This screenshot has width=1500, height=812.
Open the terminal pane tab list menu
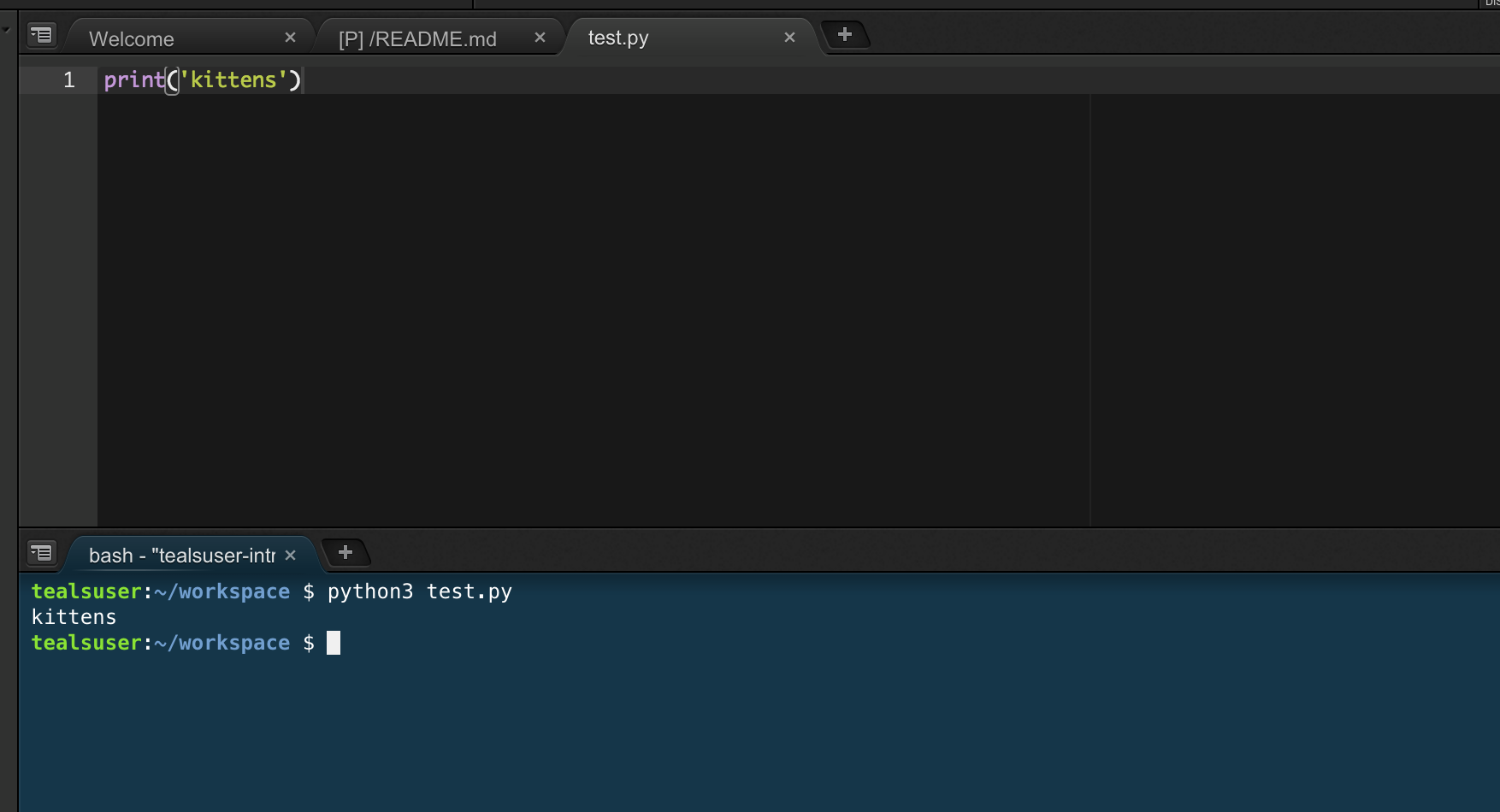40,553
